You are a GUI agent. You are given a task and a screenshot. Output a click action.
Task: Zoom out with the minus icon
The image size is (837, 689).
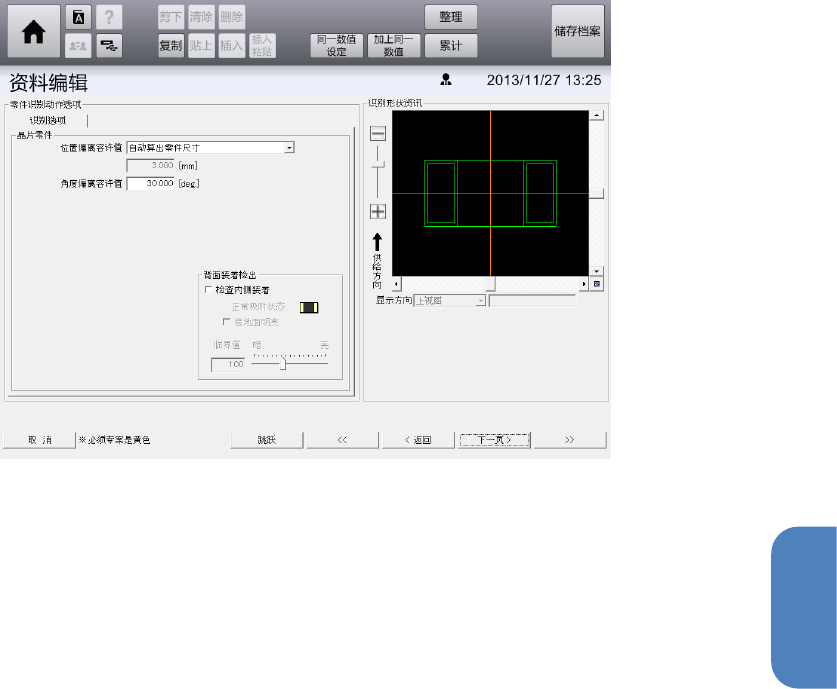(378, 133)
